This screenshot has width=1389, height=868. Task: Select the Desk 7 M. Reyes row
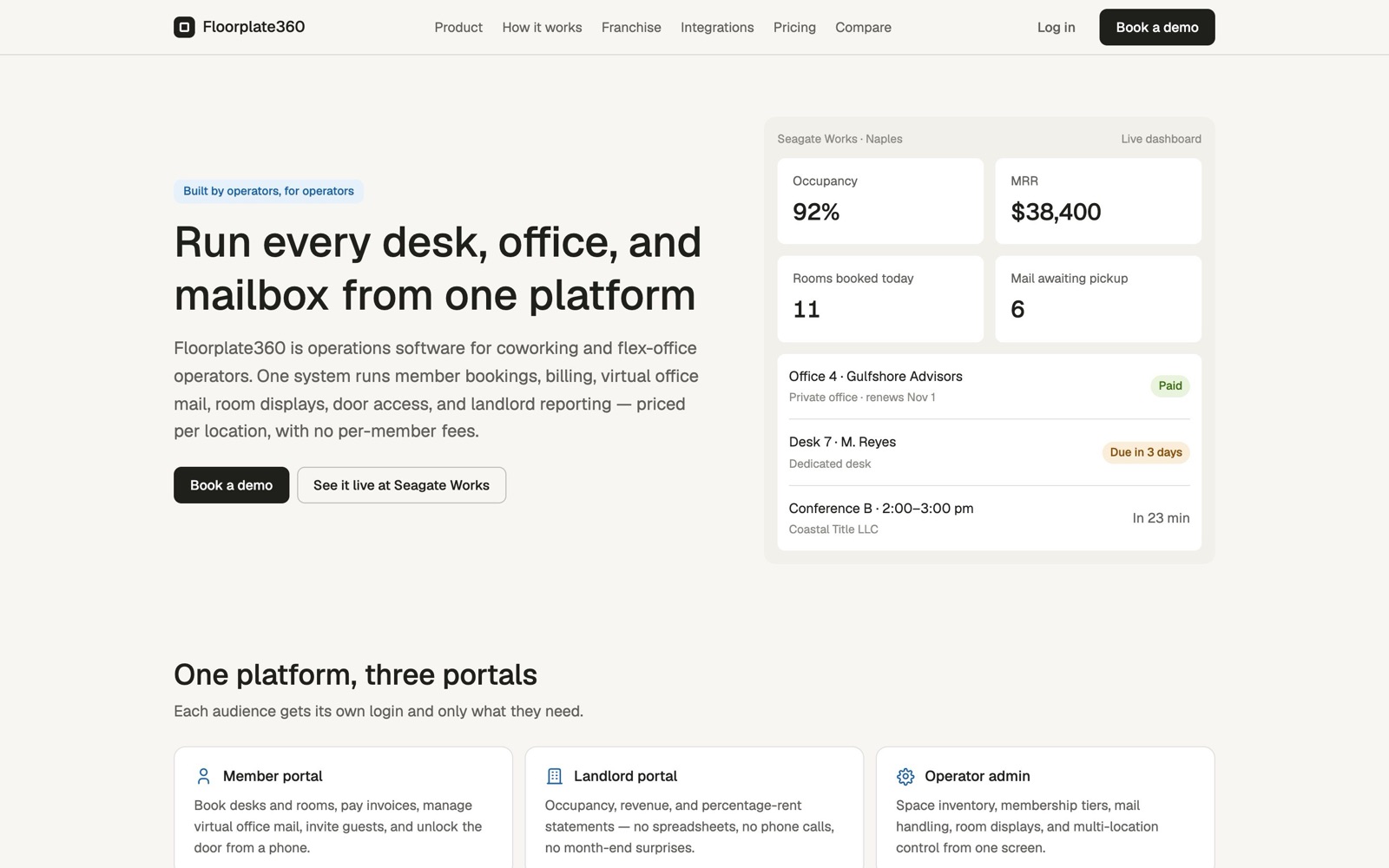tap(989, 452)
